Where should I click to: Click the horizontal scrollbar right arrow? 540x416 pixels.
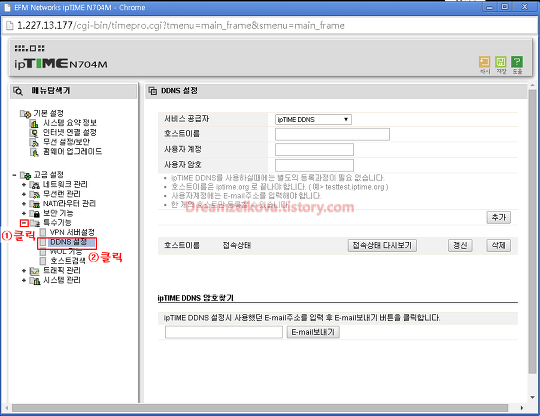(522, 408)
